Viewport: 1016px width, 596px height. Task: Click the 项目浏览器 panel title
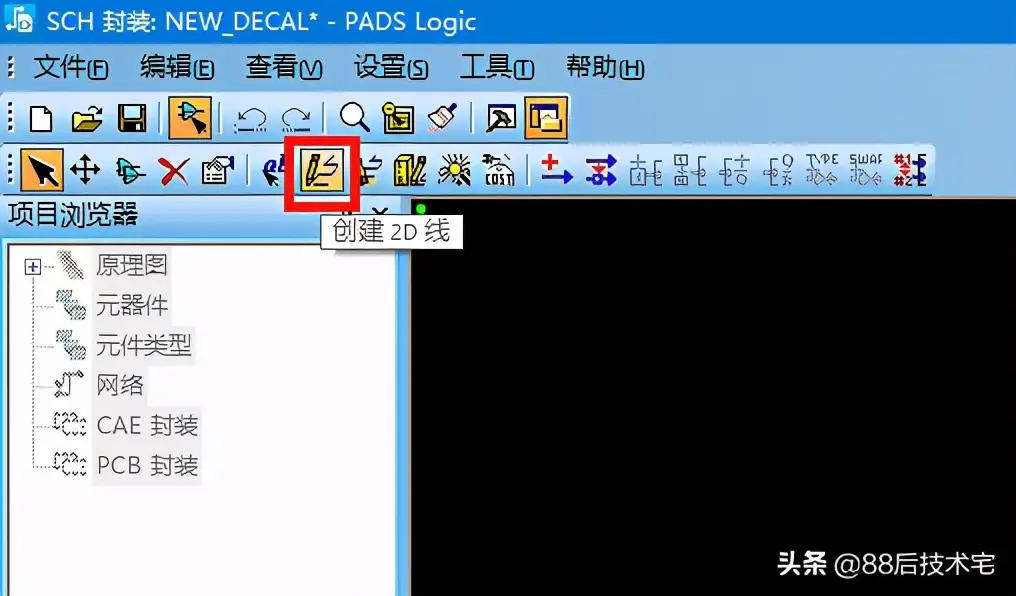click(x=73, y=214)
